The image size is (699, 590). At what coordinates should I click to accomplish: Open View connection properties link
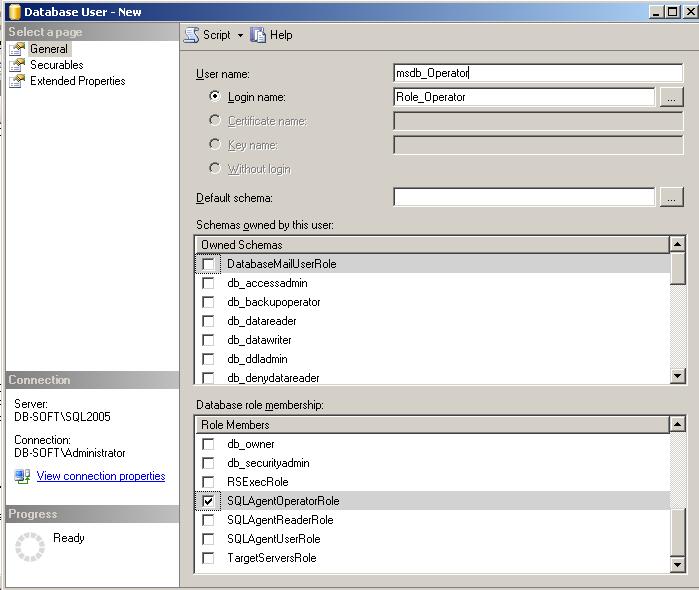(x=101, y=476)
